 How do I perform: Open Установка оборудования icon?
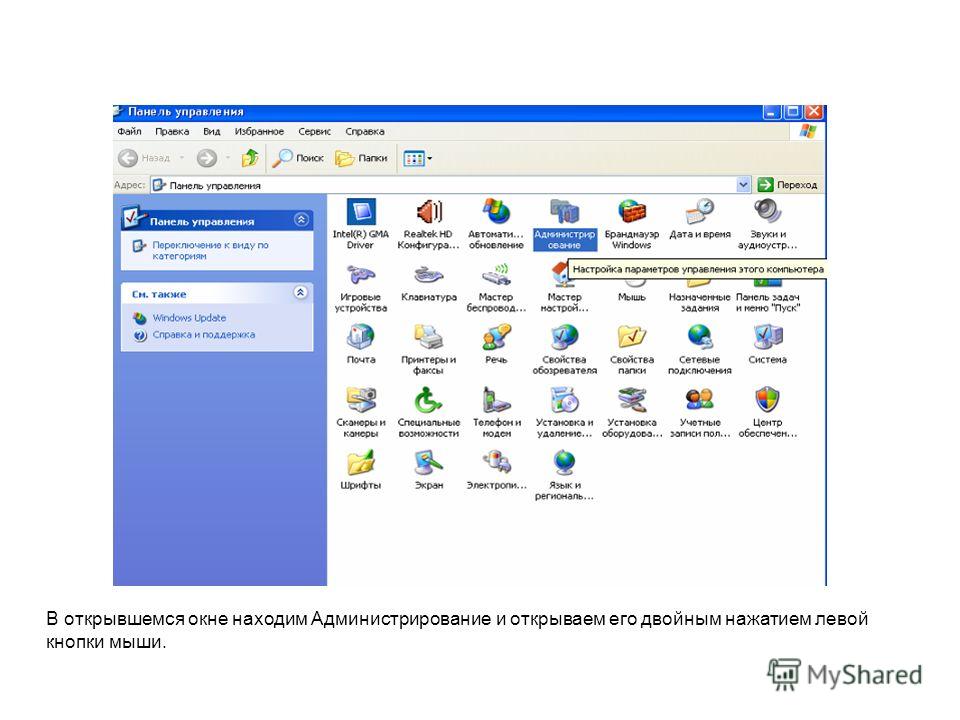[x=632, y=412]
